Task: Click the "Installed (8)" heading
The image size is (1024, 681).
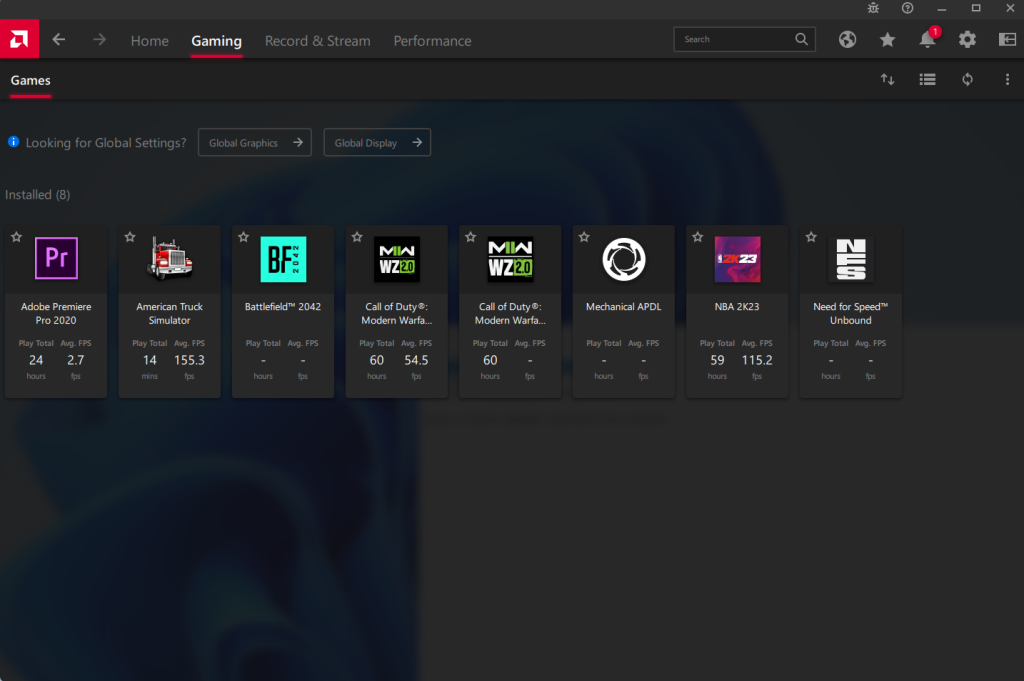Action: [38, 195]
